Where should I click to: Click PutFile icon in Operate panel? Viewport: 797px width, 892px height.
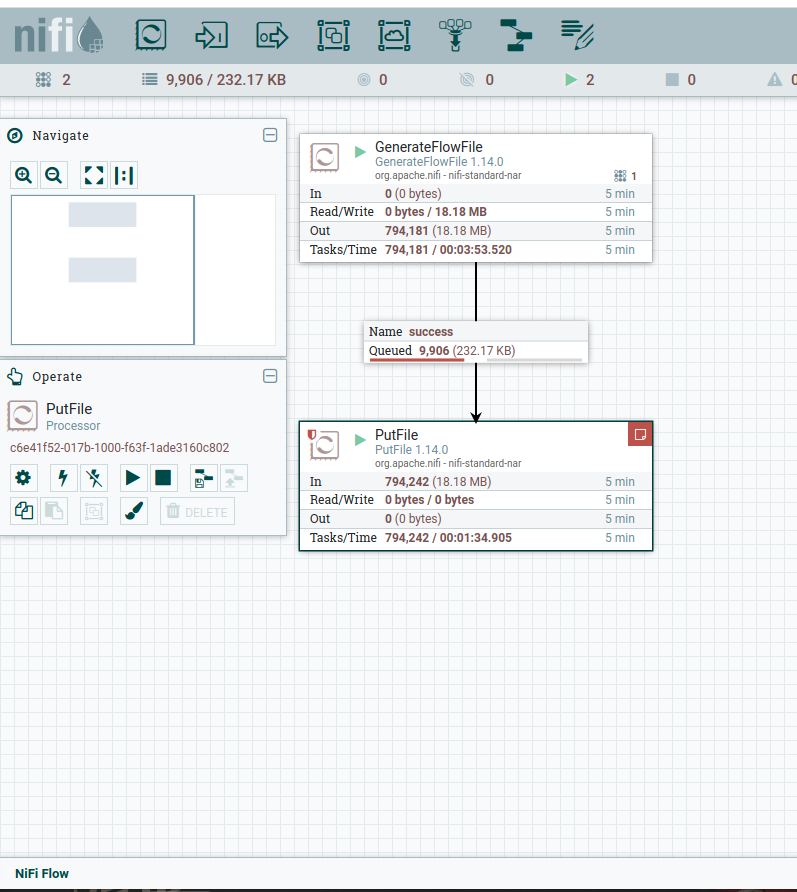[x=23, y=415]
